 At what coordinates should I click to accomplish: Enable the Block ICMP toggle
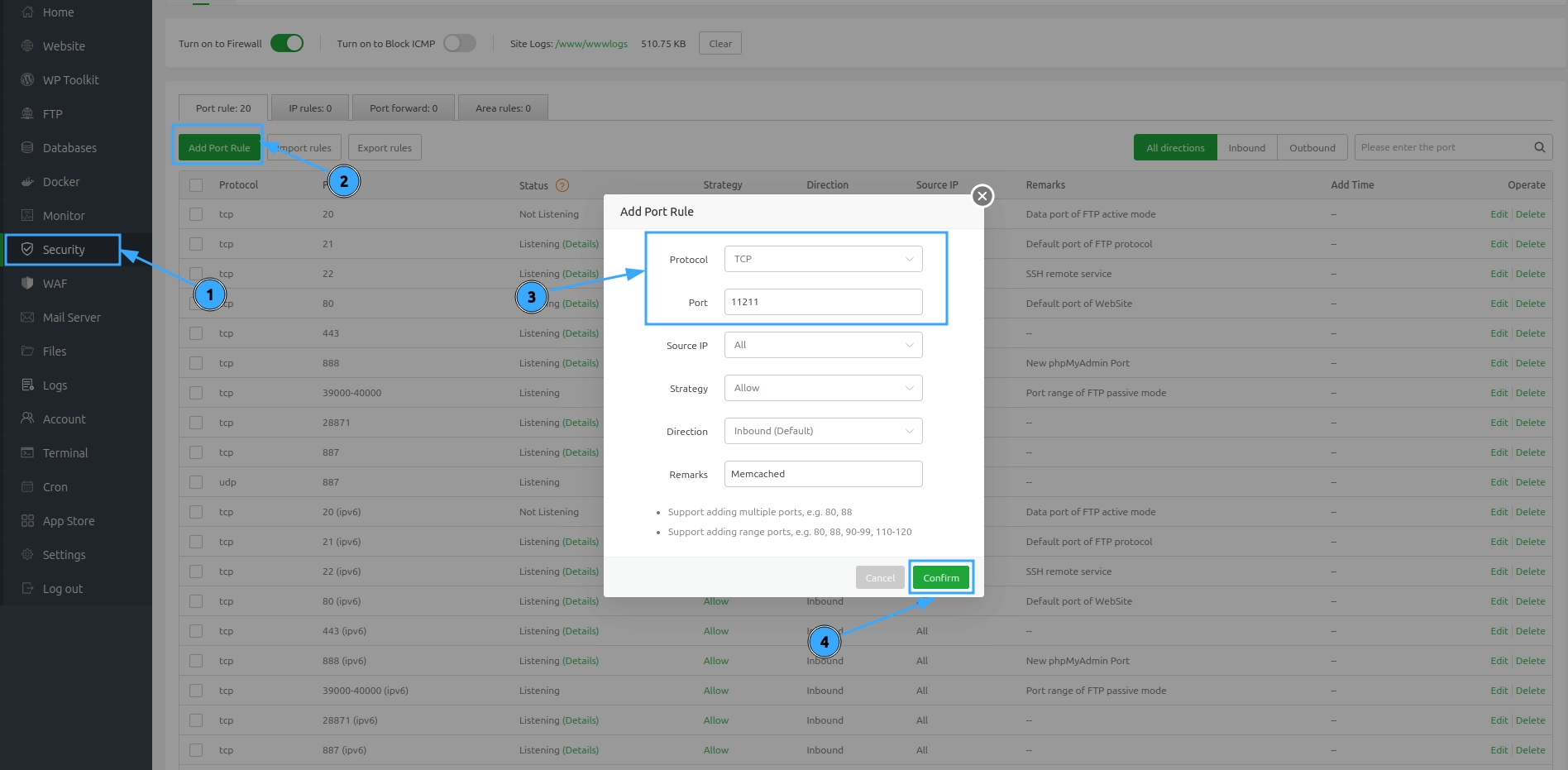click(x=460, y=43)
